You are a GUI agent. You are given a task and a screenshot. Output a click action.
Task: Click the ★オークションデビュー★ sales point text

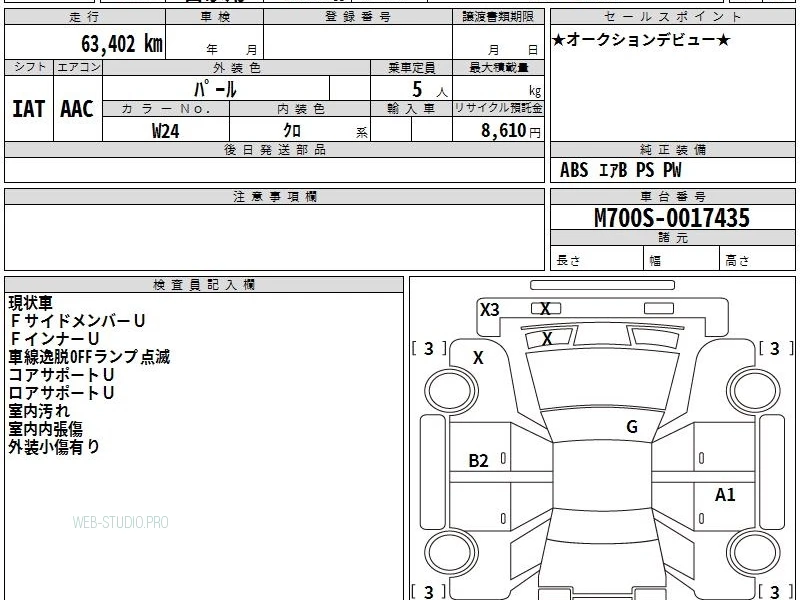[x=641, y=40]
